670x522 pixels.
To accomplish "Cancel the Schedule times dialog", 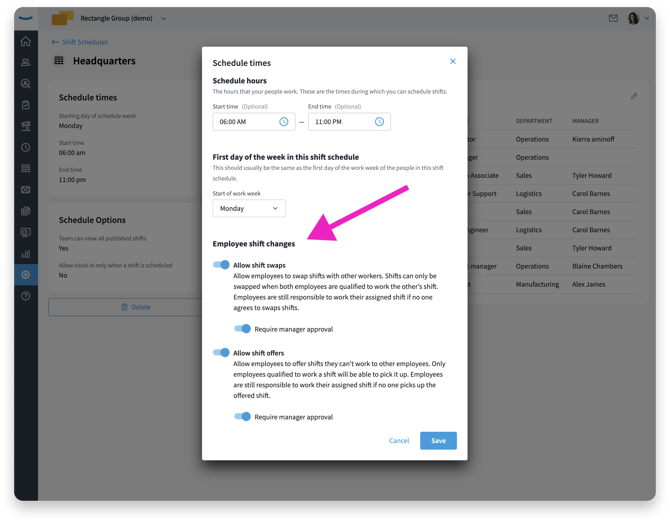I will (x=399, y=440).
